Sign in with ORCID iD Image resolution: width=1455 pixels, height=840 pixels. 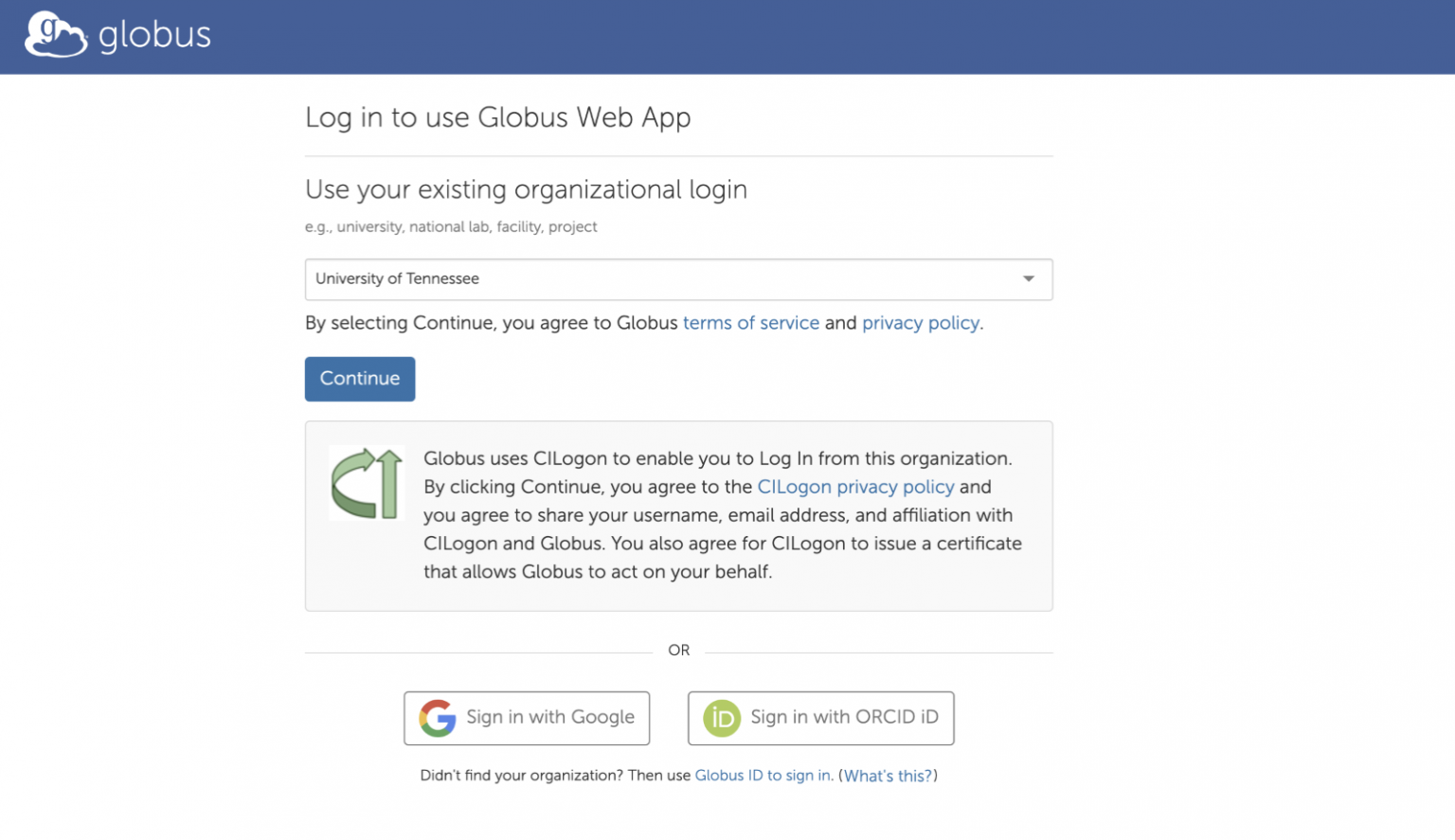820,718
